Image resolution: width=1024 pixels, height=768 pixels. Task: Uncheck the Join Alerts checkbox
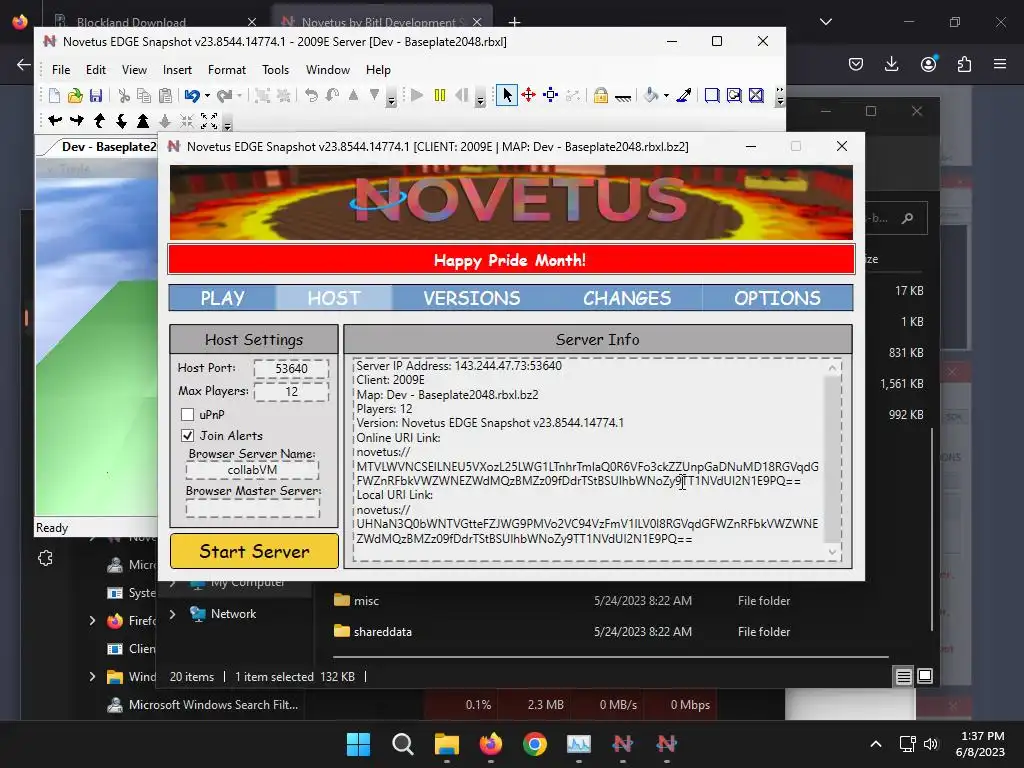pyautogui.click(x=187, y=435)
